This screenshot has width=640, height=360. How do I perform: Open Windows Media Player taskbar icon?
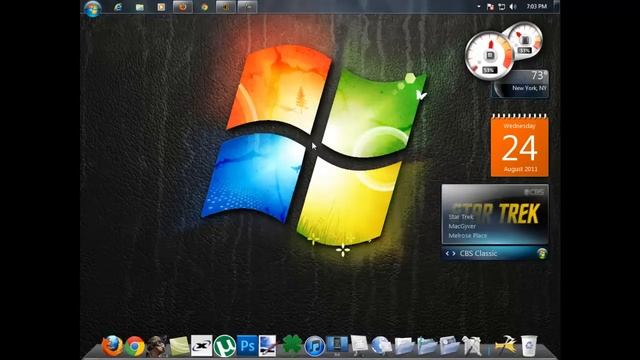click(161, 7)
